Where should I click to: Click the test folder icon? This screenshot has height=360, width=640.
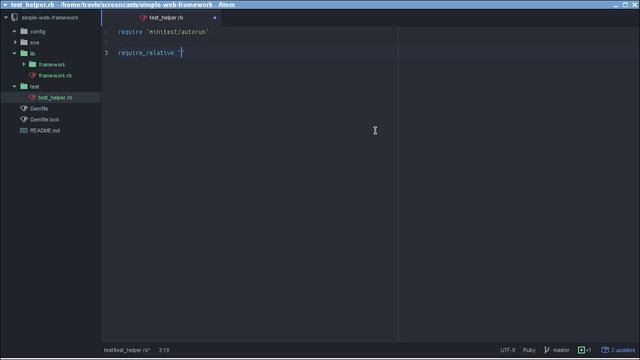coord(24,87)
